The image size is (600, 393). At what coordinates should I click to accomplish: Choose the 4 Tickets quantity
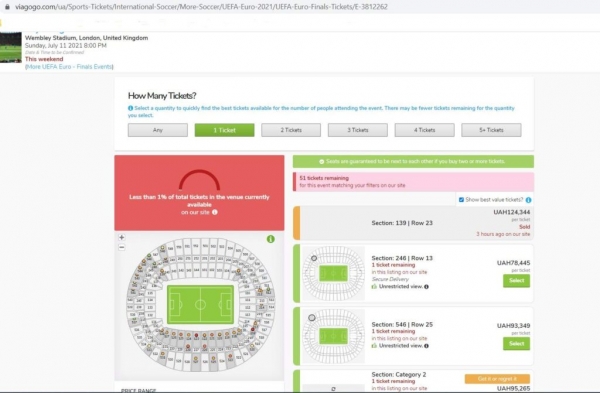(424, 130)
